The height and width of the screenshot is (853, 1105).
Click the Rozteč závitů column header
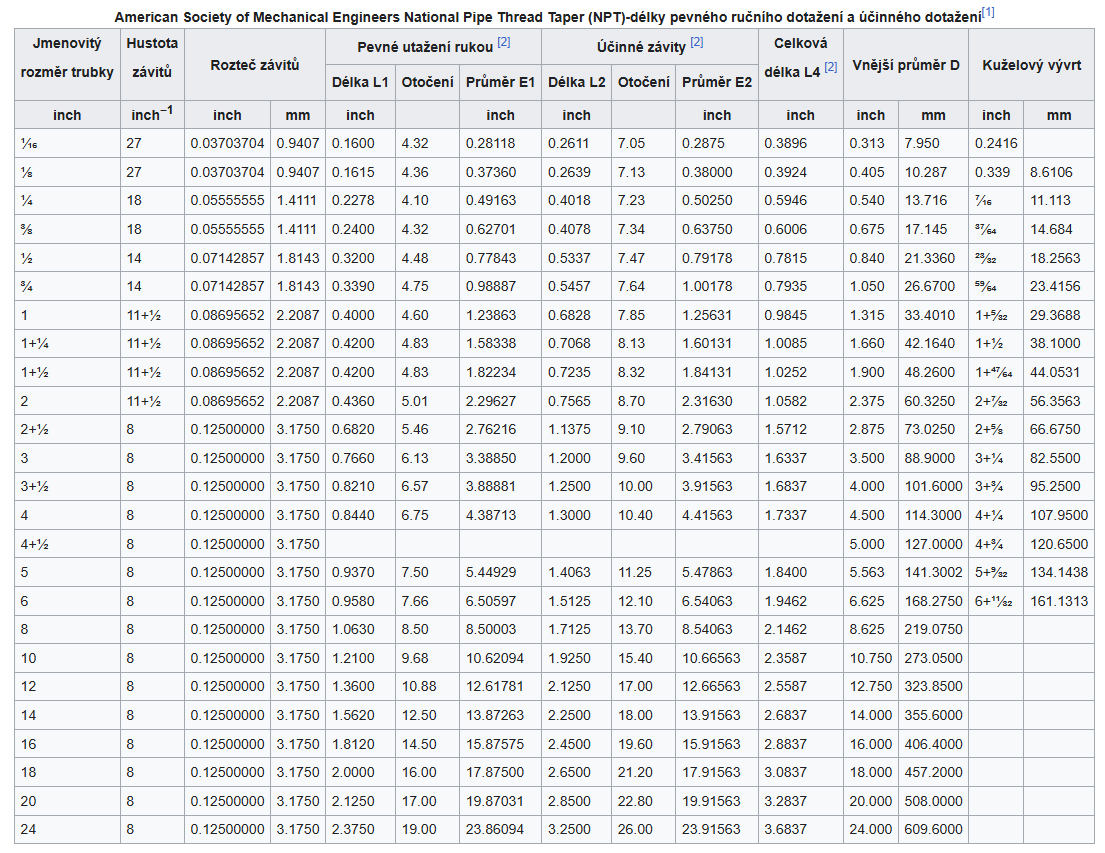point(254,65)
